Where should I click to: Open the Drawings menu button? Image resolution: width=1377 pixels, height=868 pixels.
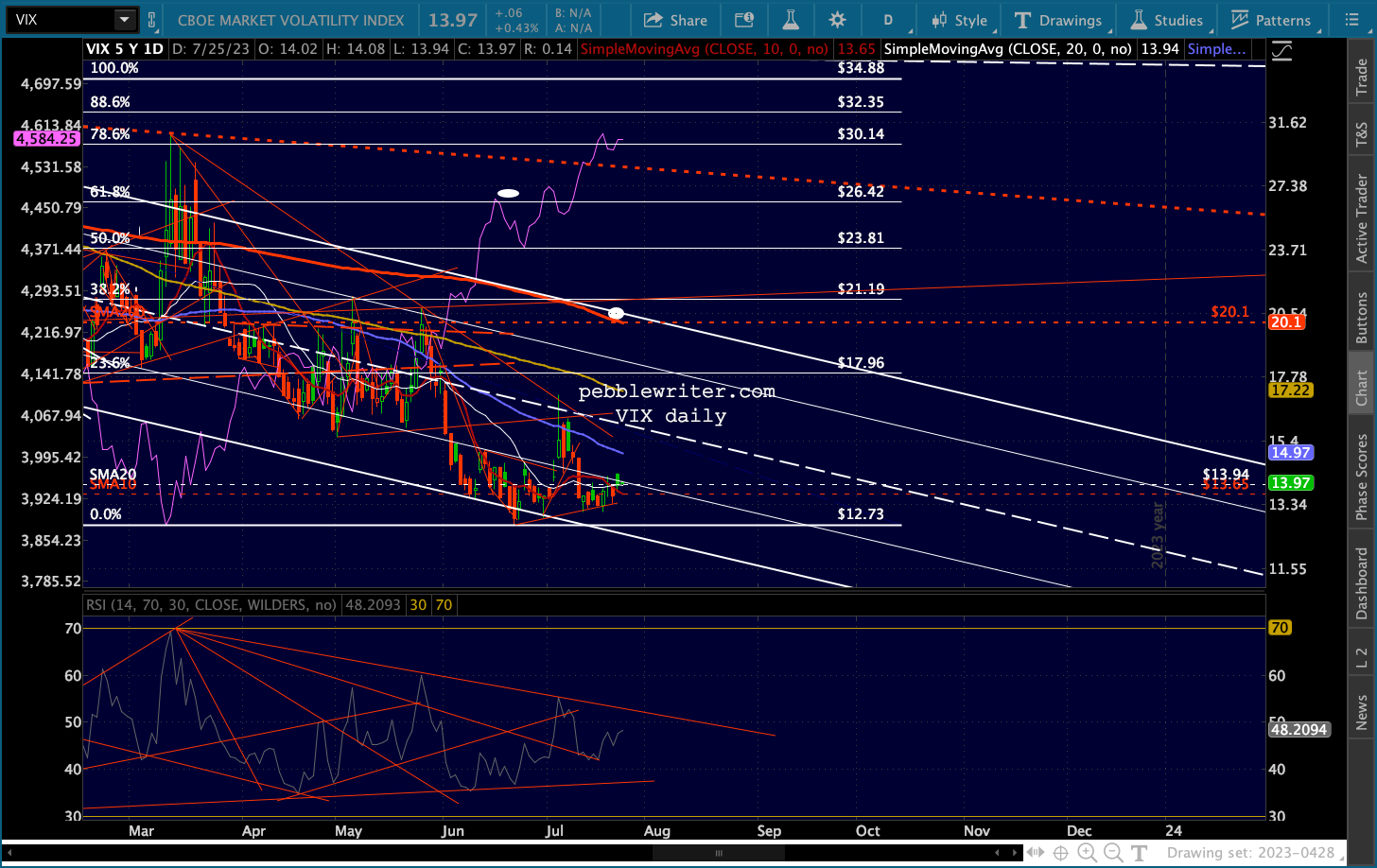click(x=1058, y=20)
